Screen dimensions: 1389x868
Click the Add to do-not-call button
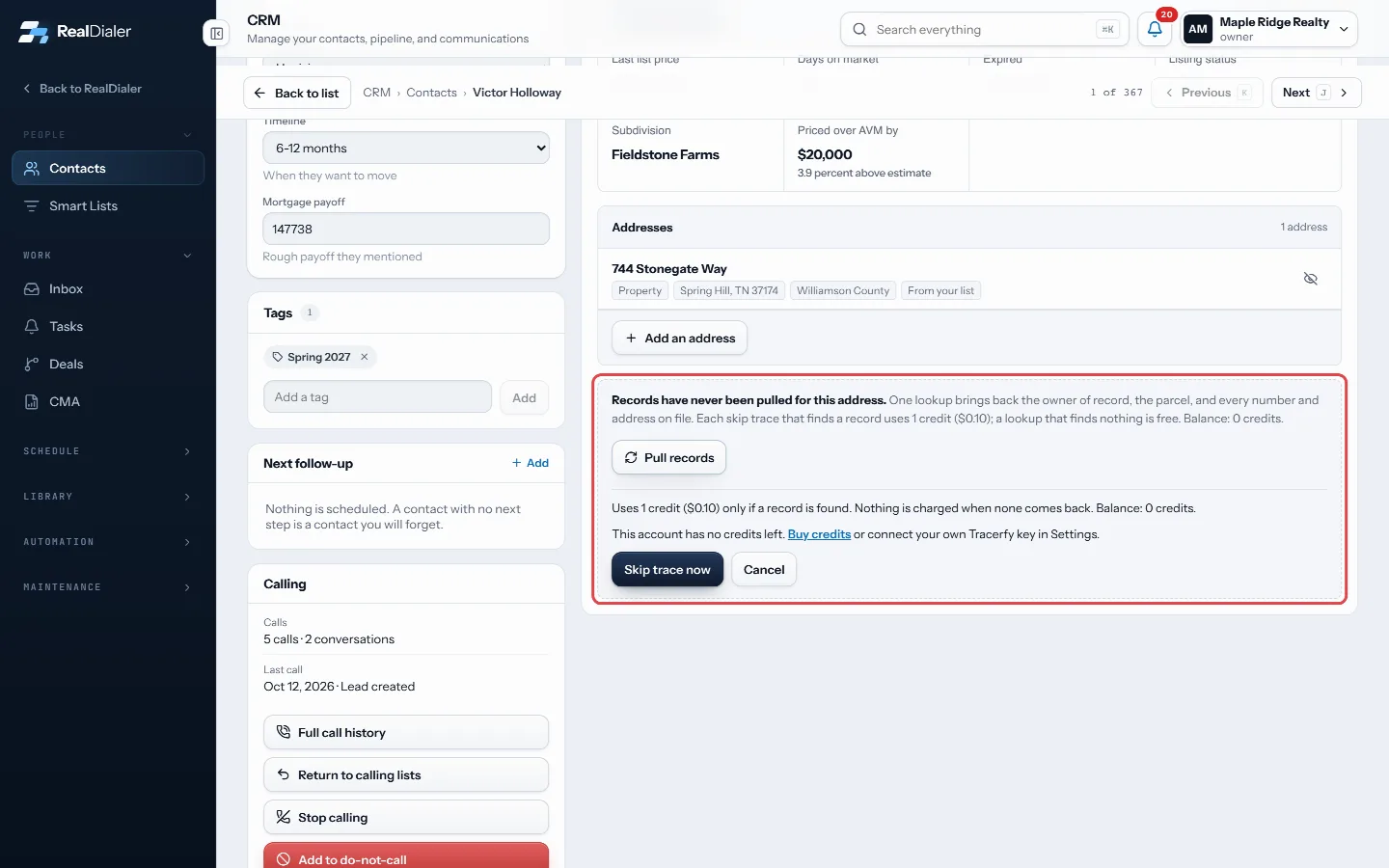tap(406, 856)
